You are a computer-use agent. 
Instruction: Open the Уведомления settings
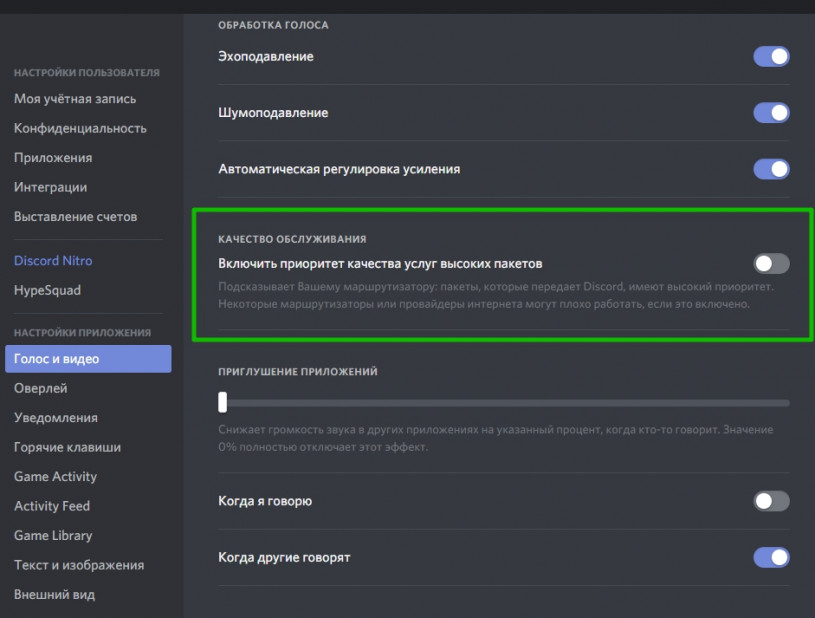(56, 418)
